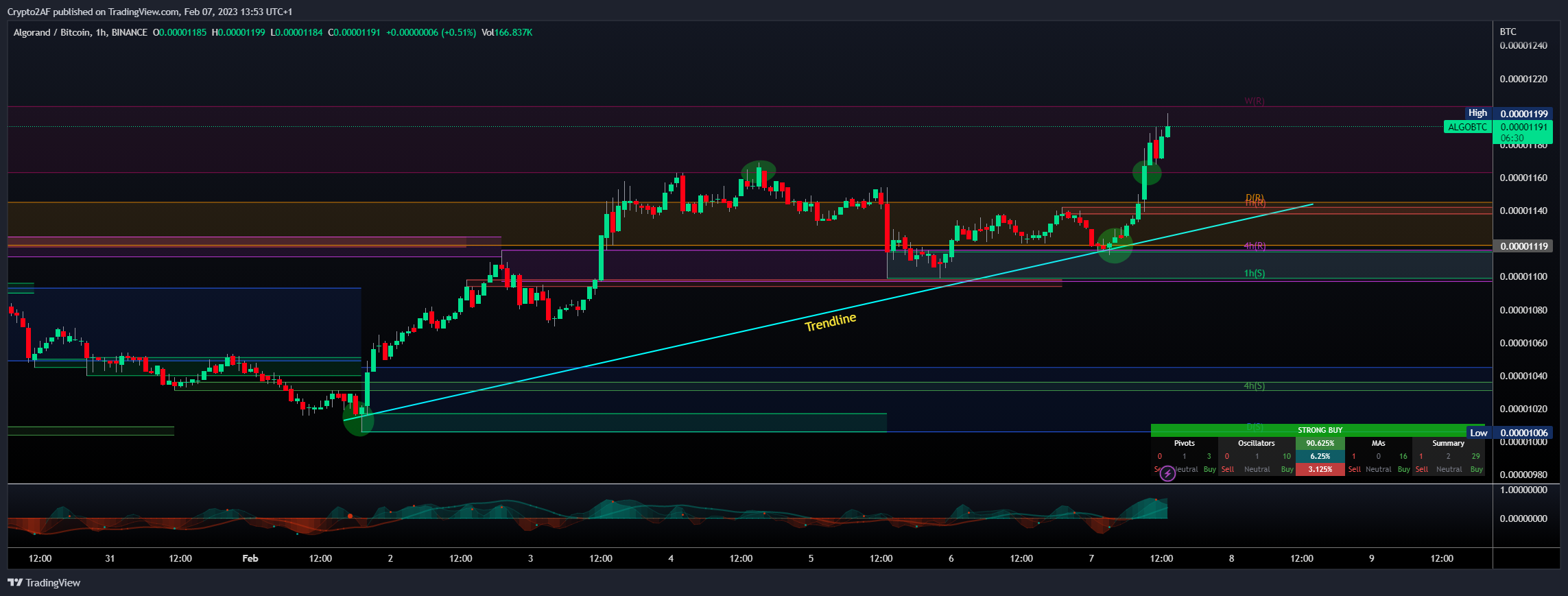Screen dimensions: 1568x596
Task: Click the 4h(S) support label
Action: click(1255, 386)
